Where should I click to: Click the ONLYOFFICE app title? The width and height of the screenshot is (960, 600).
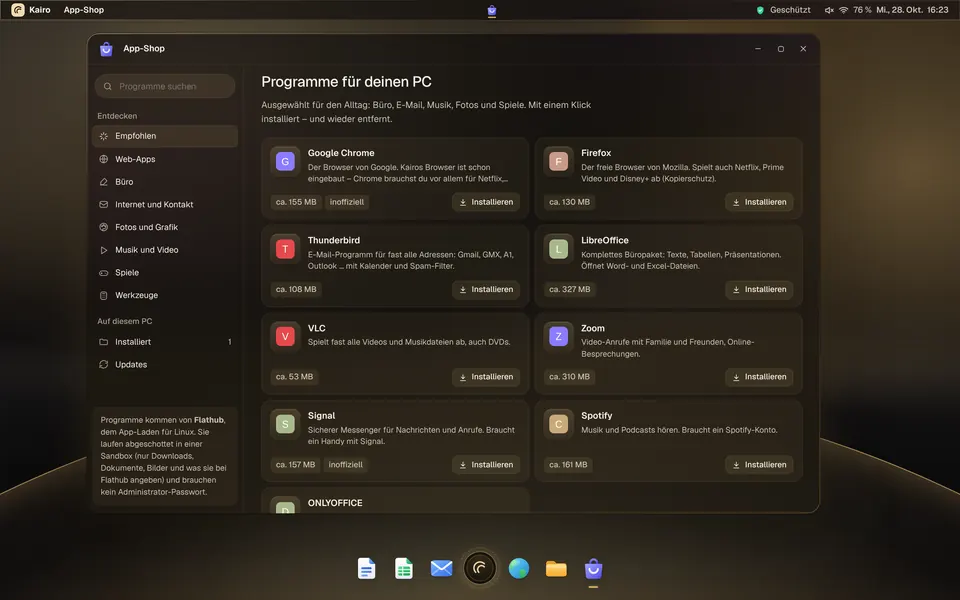click(x=335, y=503)
